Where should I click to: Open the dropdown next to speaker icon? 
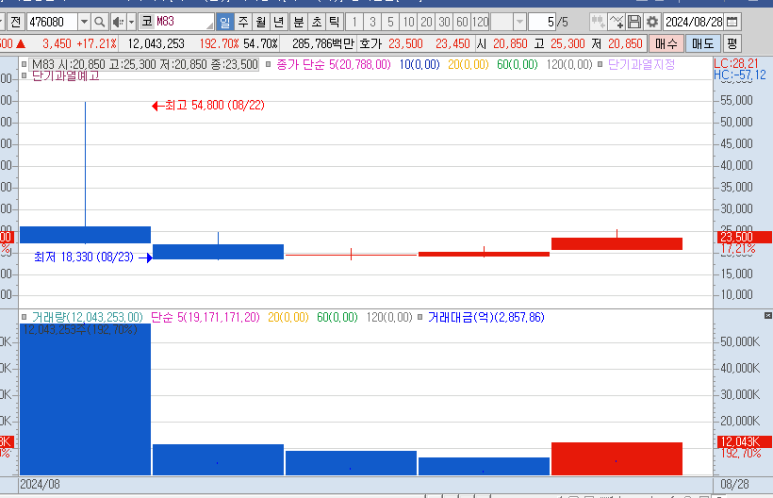[x=130, y=21]
